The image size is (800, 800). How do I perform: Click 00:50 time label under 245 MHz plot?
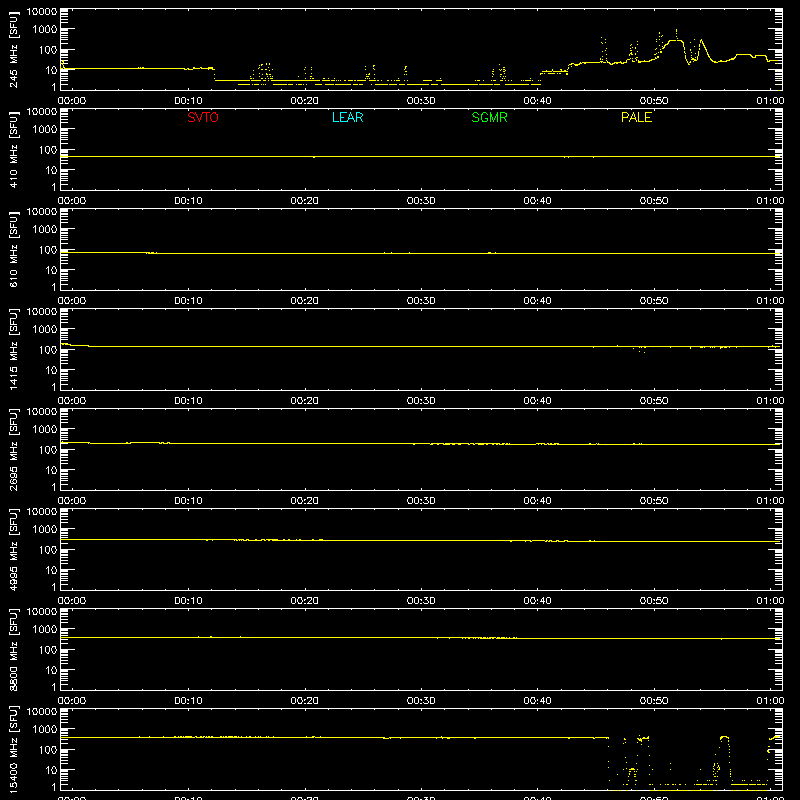click(x=654, y=101)
